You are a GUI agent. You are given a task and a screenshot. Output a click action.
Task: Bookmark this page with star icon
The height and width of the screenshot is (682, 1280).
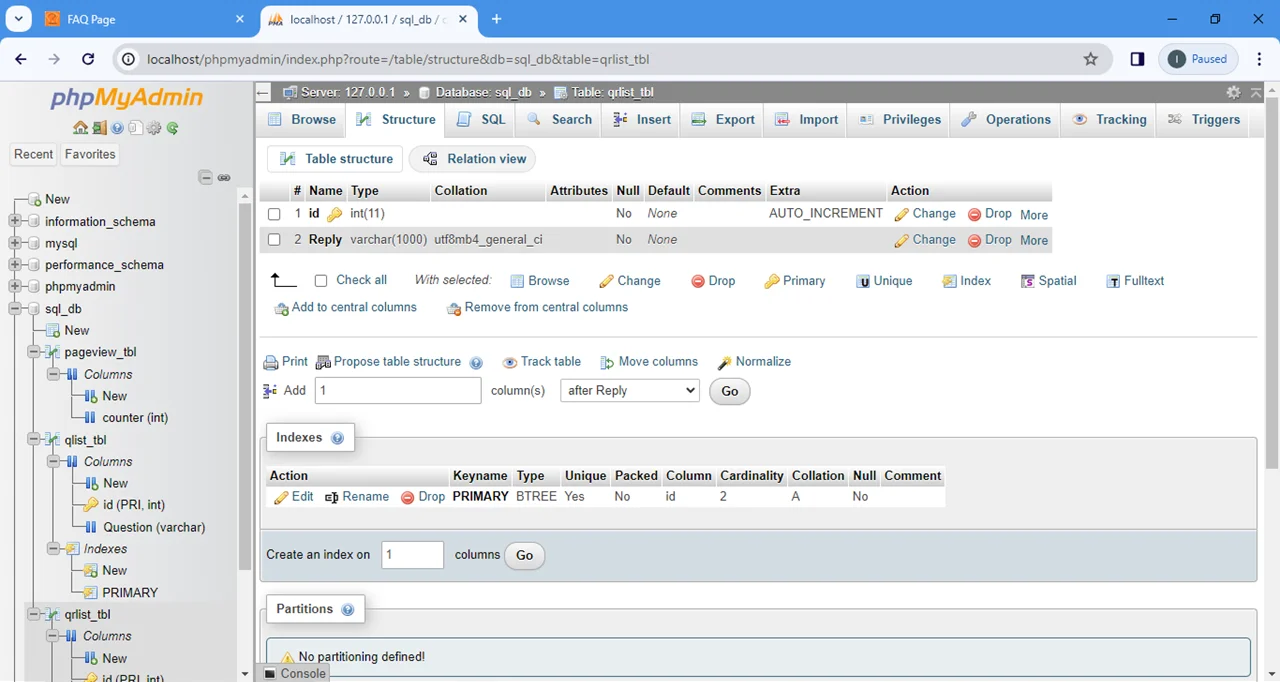click(1090, 59)
